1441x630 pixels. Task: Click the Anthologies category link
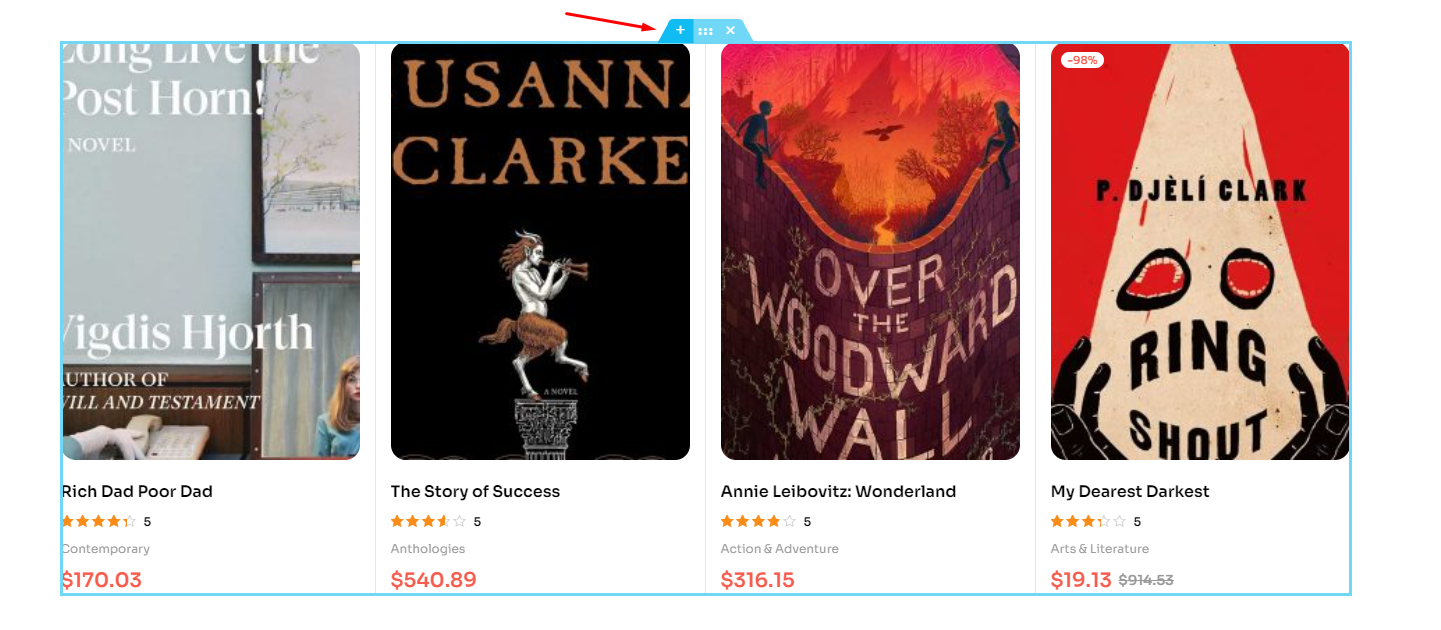pyautogui.click(x=427, y=549)
